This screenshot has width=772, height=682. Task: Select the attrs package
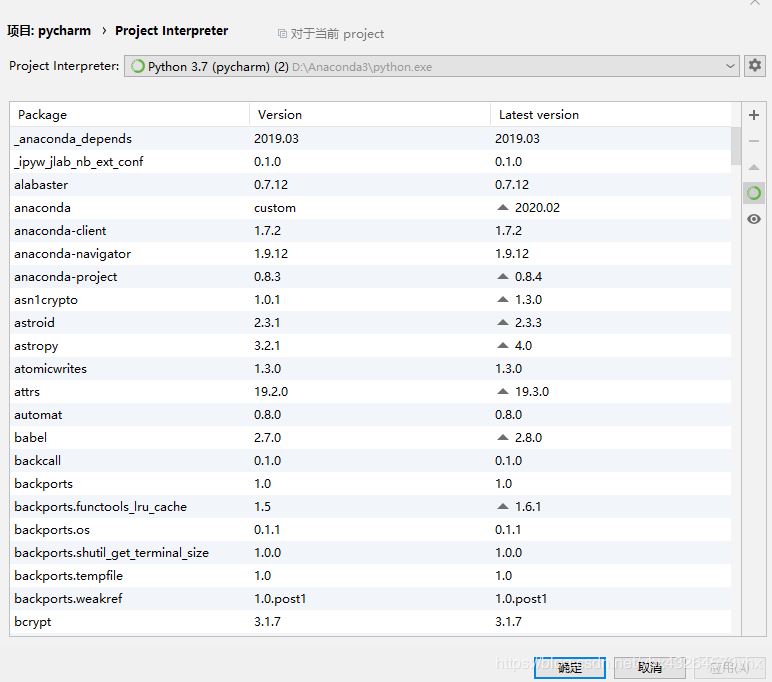pyautogui.click(x=370, y=391)
